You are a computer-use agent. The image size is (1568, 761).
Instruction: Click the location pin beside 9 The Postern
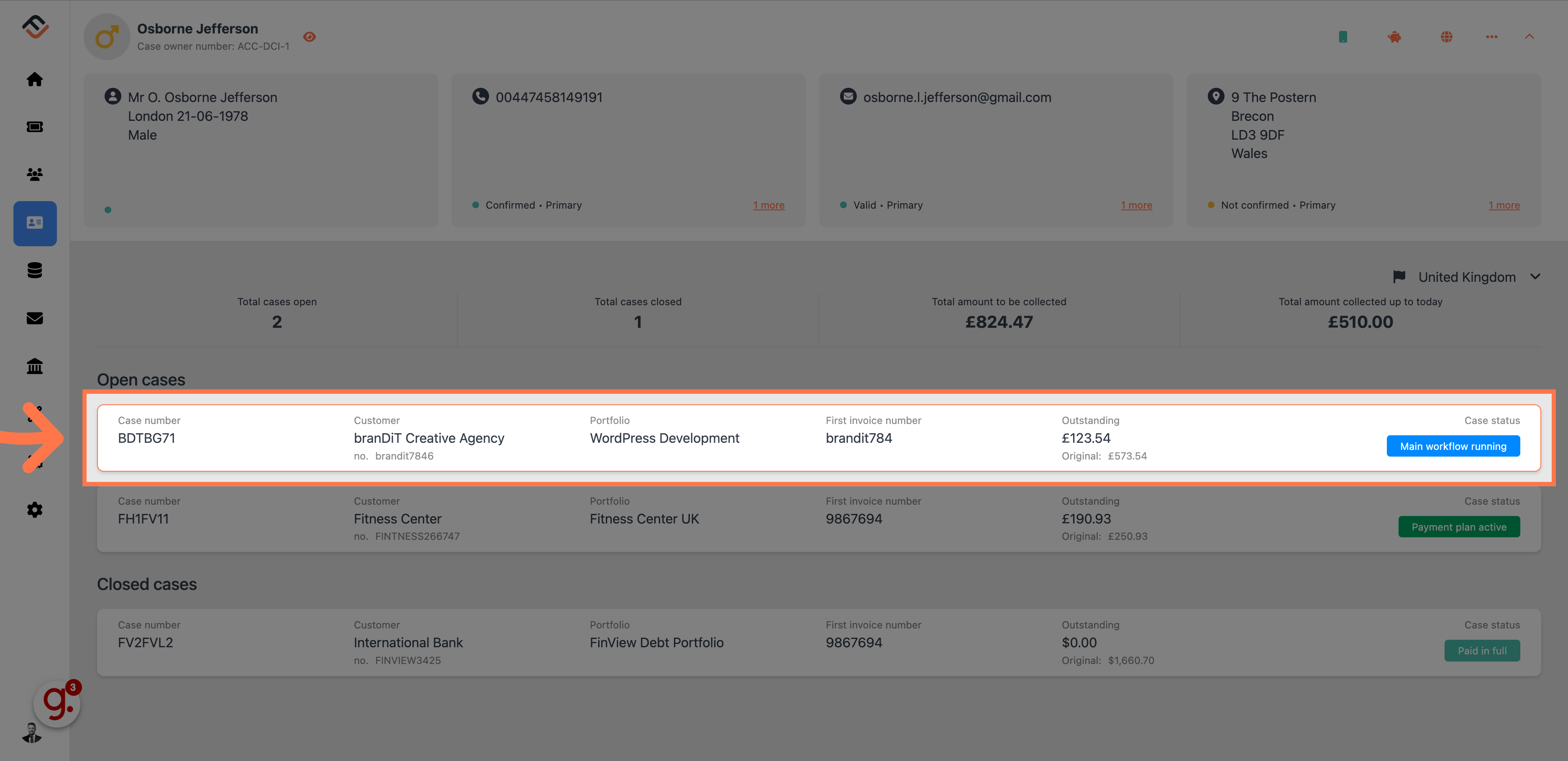1216,96
